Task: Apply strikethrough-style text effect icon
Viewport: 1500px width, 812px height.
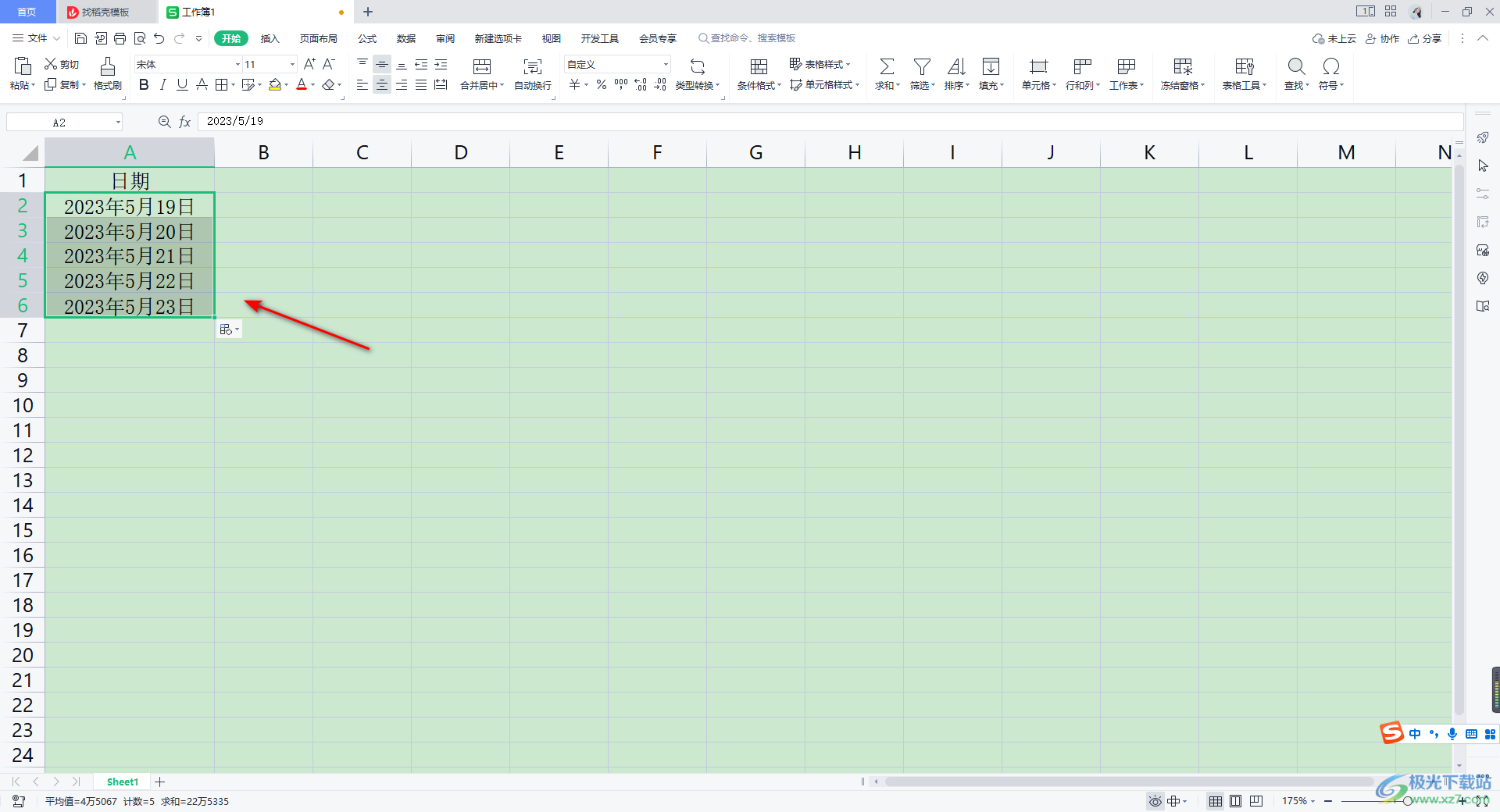Action: pos(202,84)
